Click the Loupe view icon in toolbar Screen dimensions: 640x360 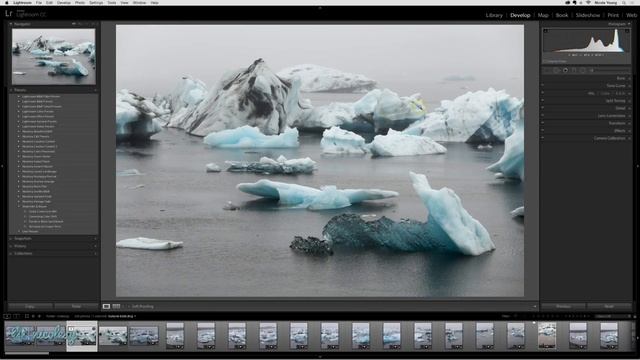106,306
